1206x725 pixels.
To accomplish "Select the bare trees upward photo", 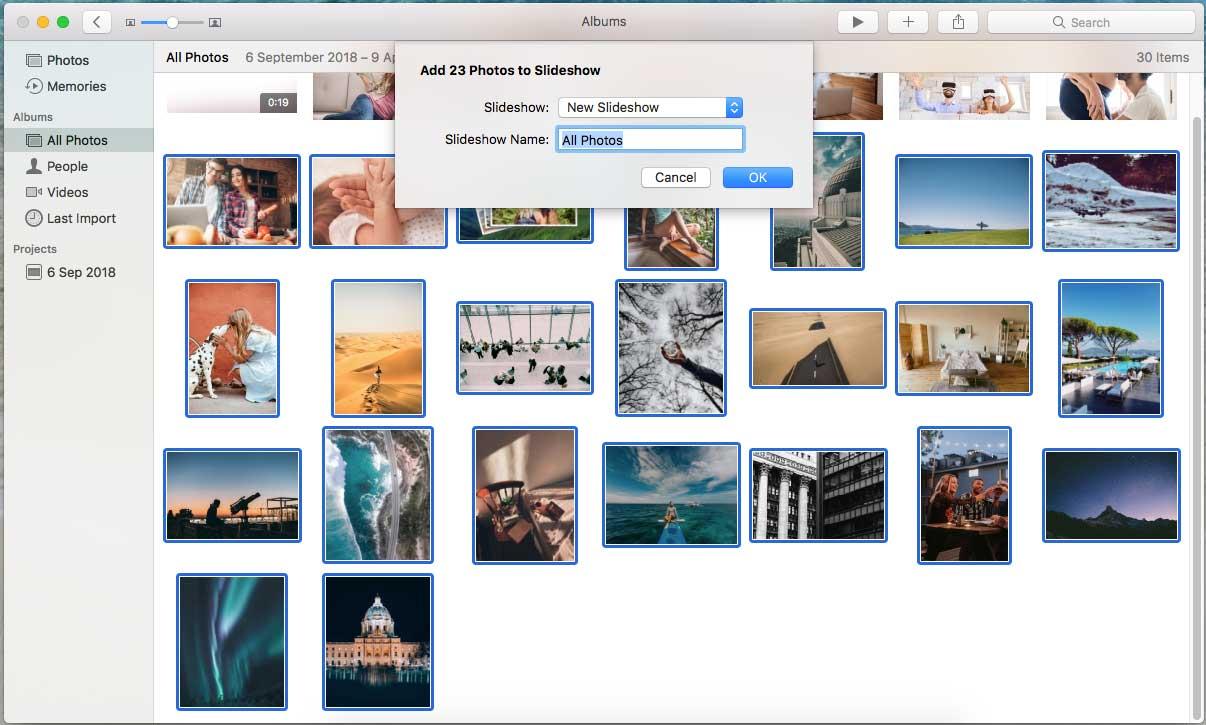I will 671,348.
